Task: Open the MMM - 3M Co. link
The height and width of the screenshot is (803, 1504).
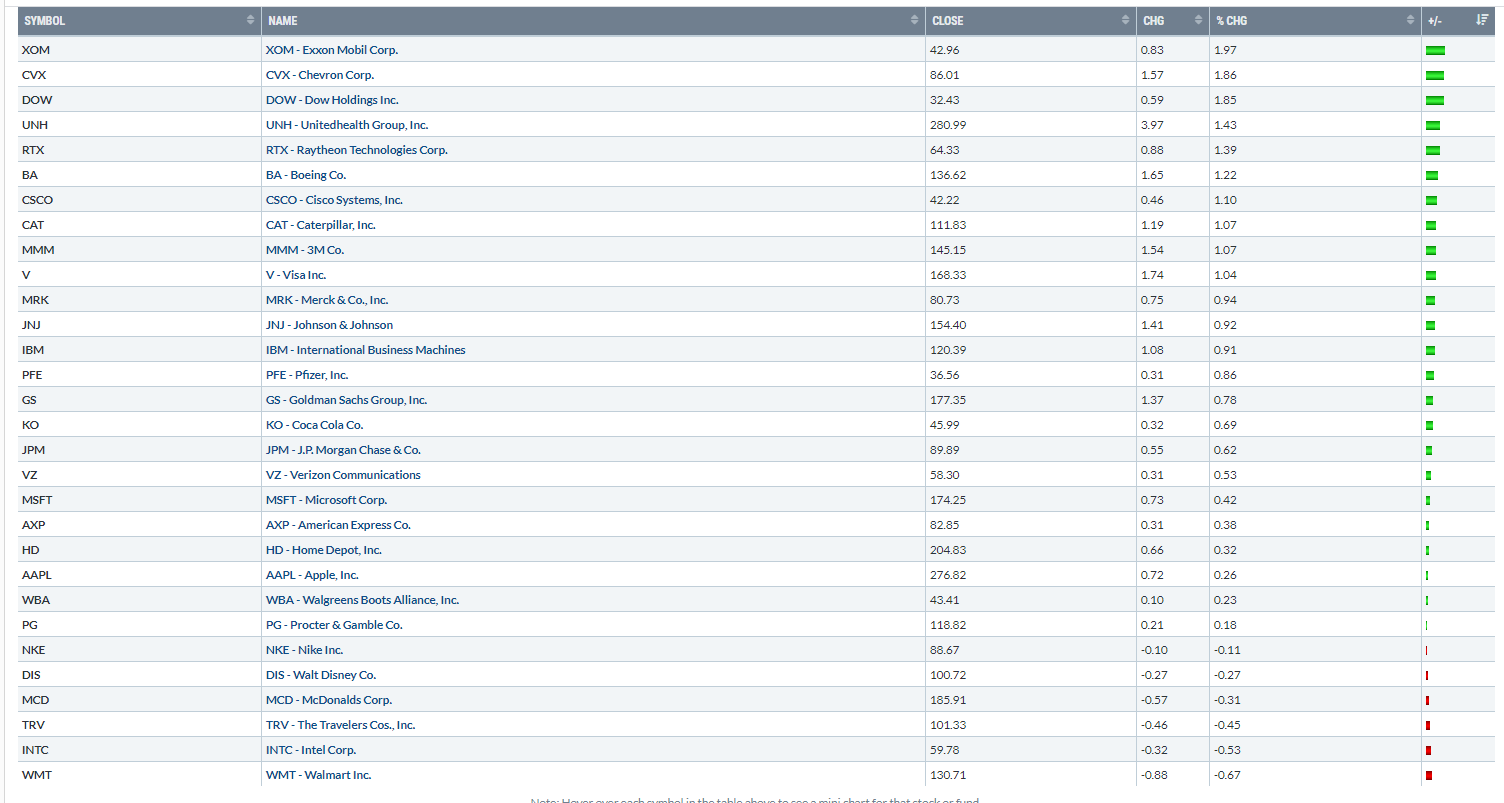Action: click(305, 250)
